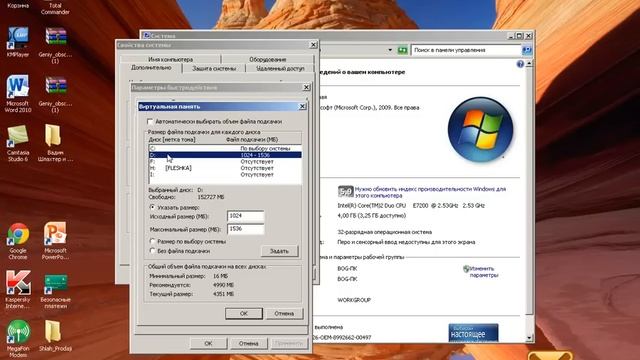Switch to Дополнительно tab

(151, 68)
